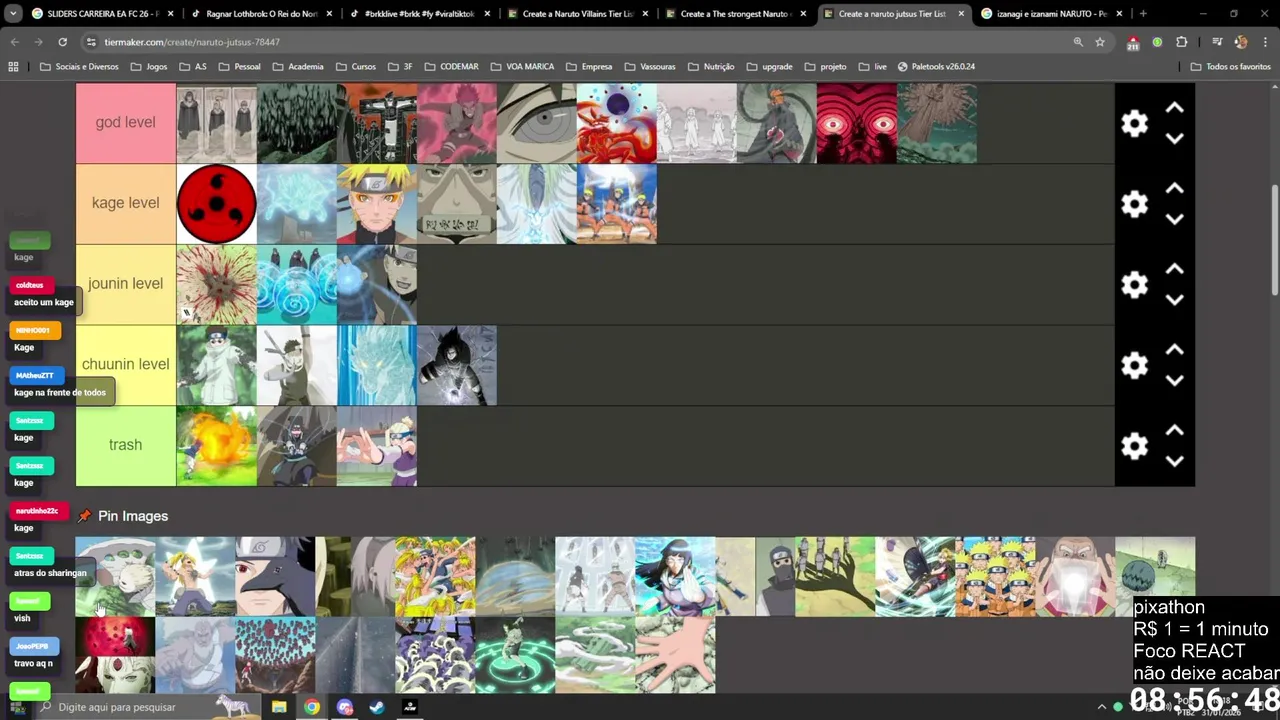Open the Cursos bookmark folder
Viewport: 1280px width, 720px height.
tap(356, 67)
